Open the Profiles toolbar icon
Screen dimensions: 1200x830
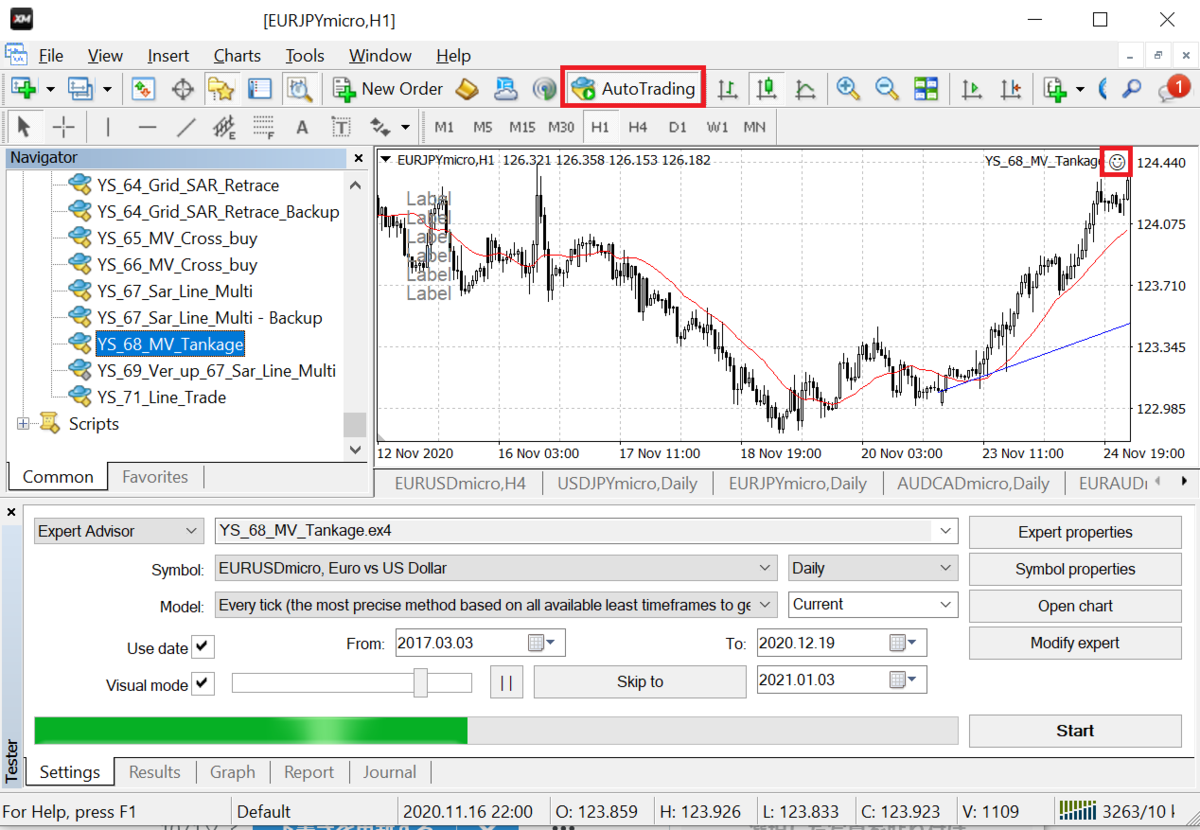80,89
